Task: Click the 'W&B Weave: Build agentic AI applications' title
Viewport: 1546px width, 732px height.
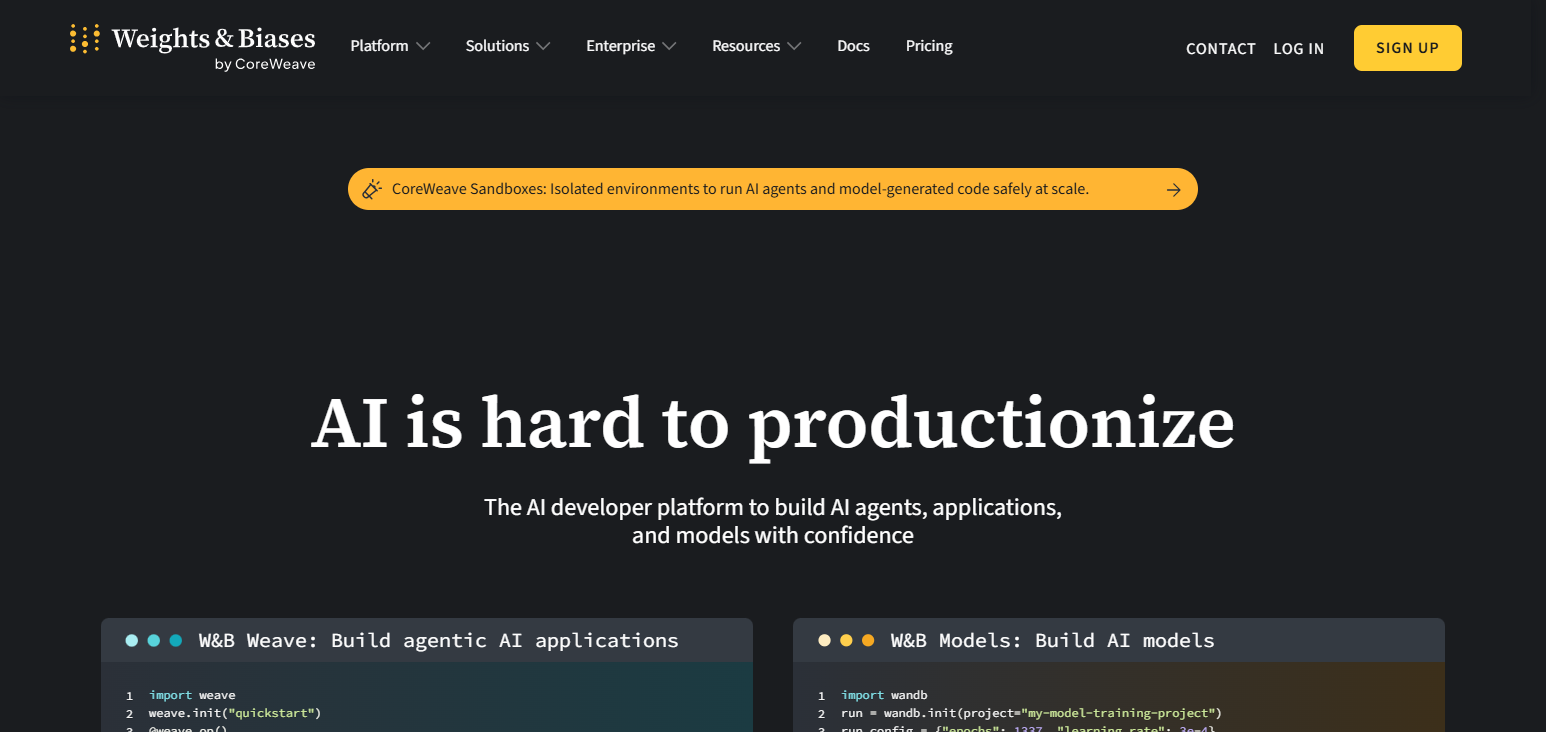Action: [439, 640]
